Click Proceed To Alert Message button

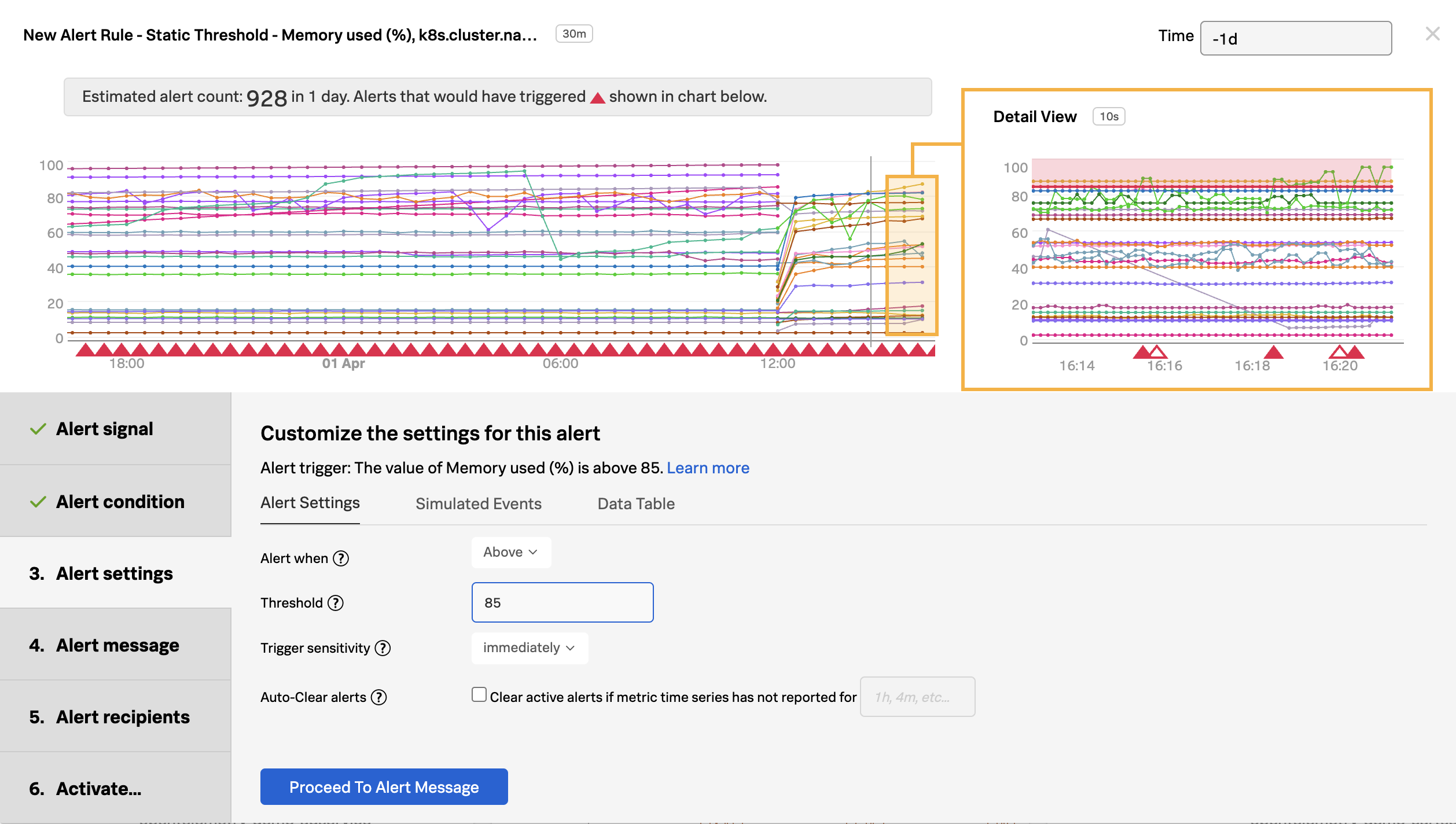(384, 787)
